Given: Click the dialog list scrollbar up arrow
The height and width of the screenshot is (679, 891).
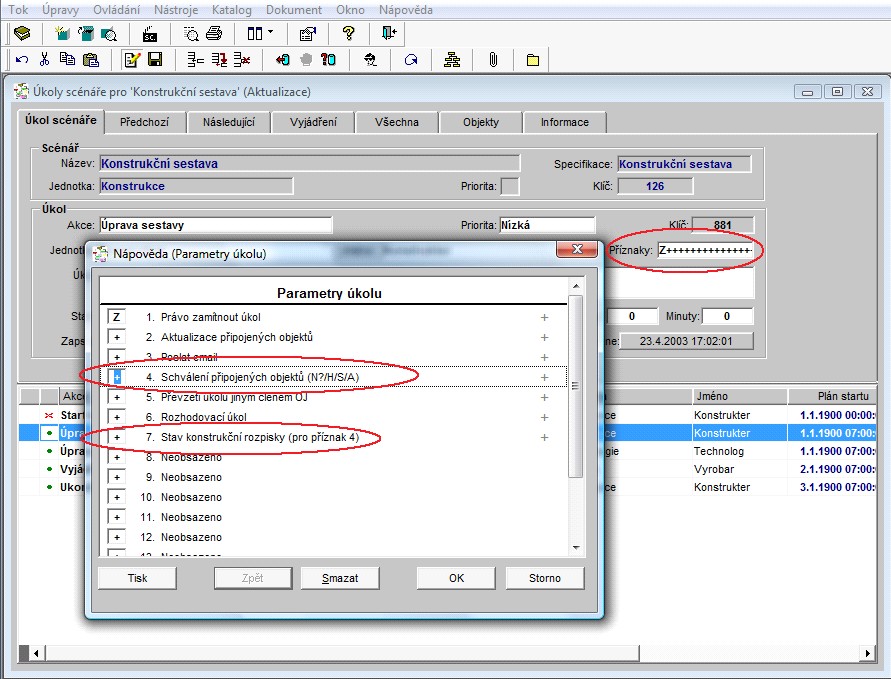Looking at the screenshot, I should [576, 286].
